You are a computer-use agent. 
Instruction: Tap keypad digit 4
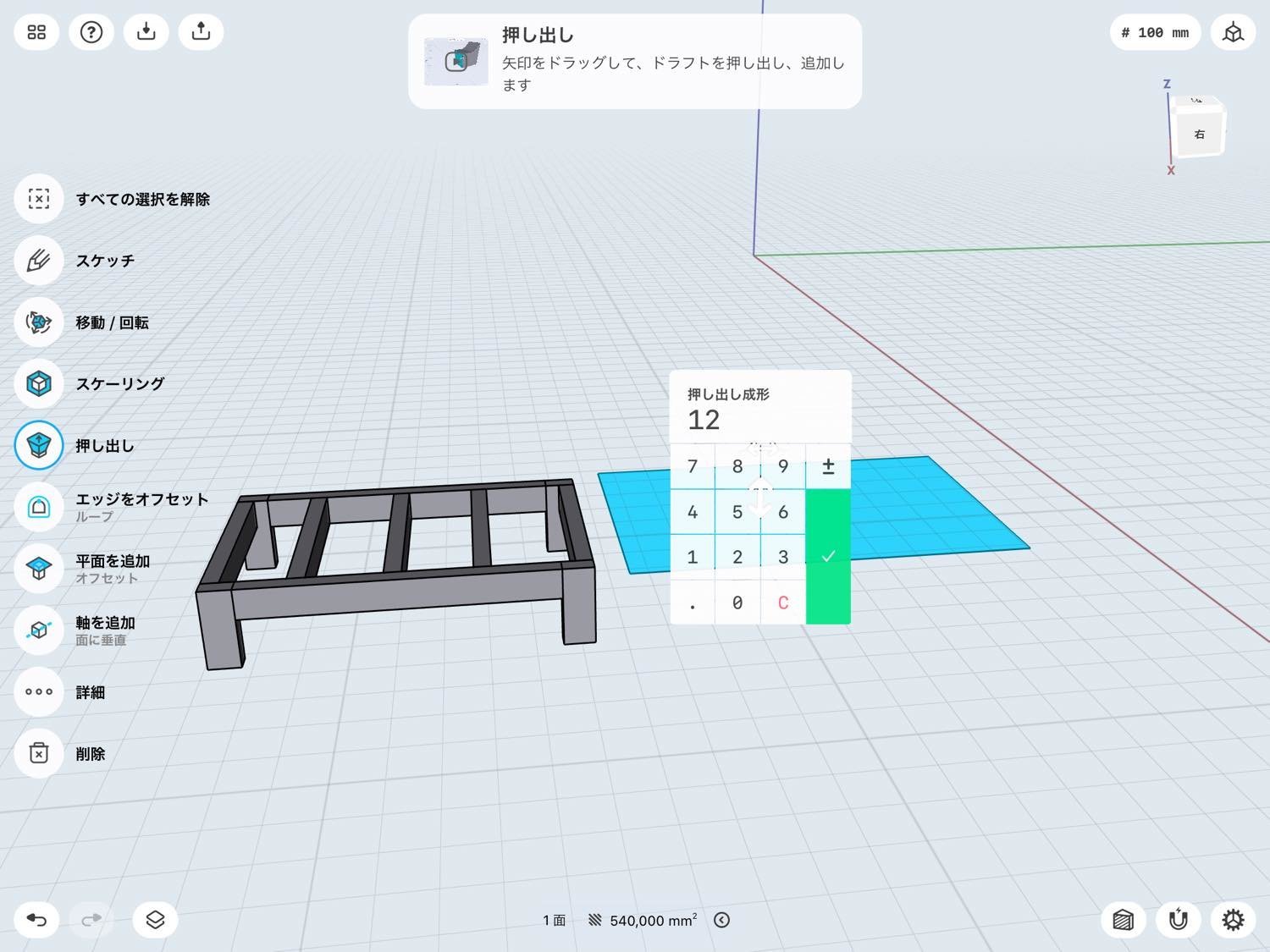[x=693, y=512]
